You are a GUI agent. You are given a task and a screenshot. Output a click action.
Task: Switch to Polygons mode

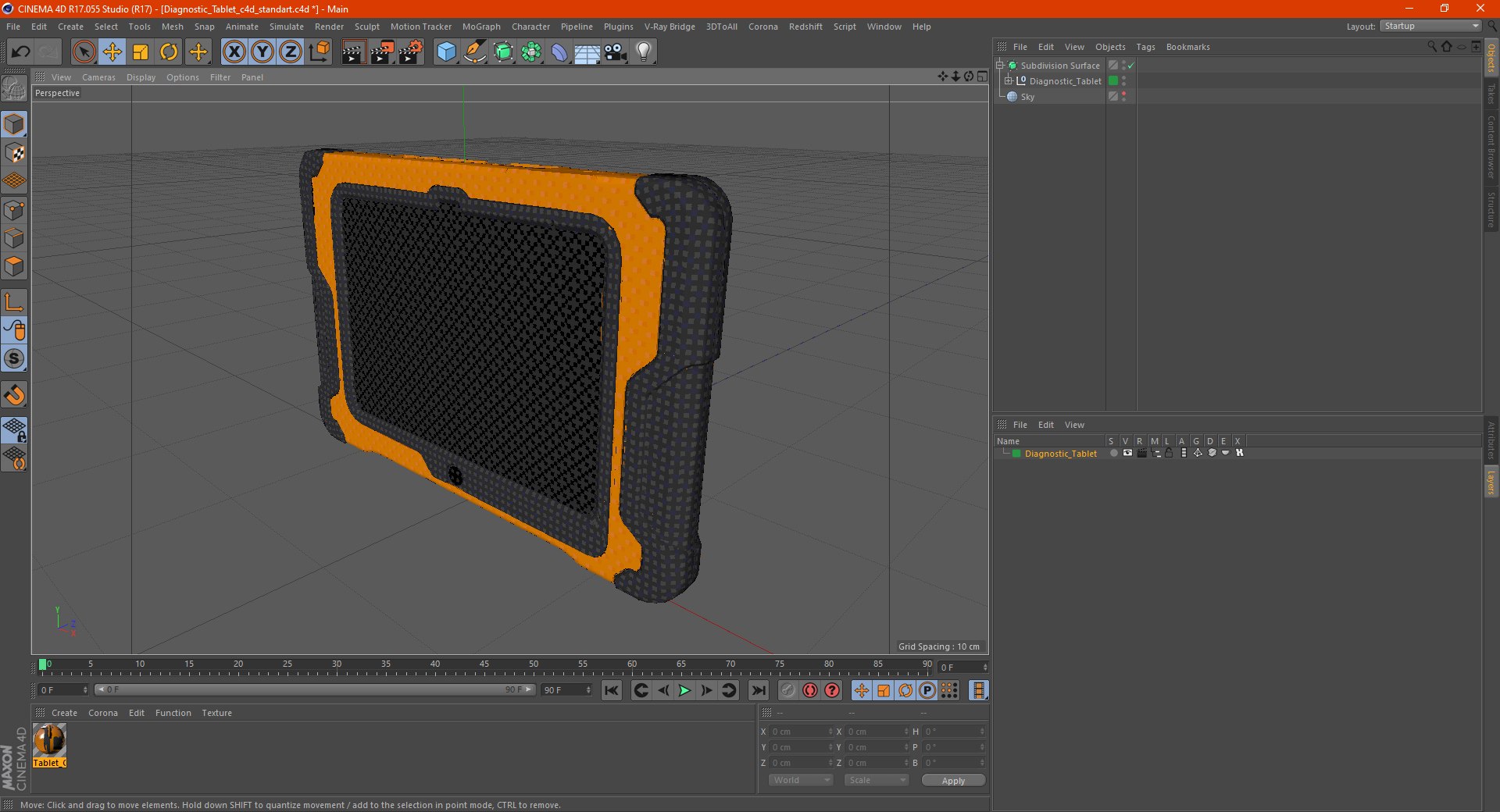click(x=14, y=266)
